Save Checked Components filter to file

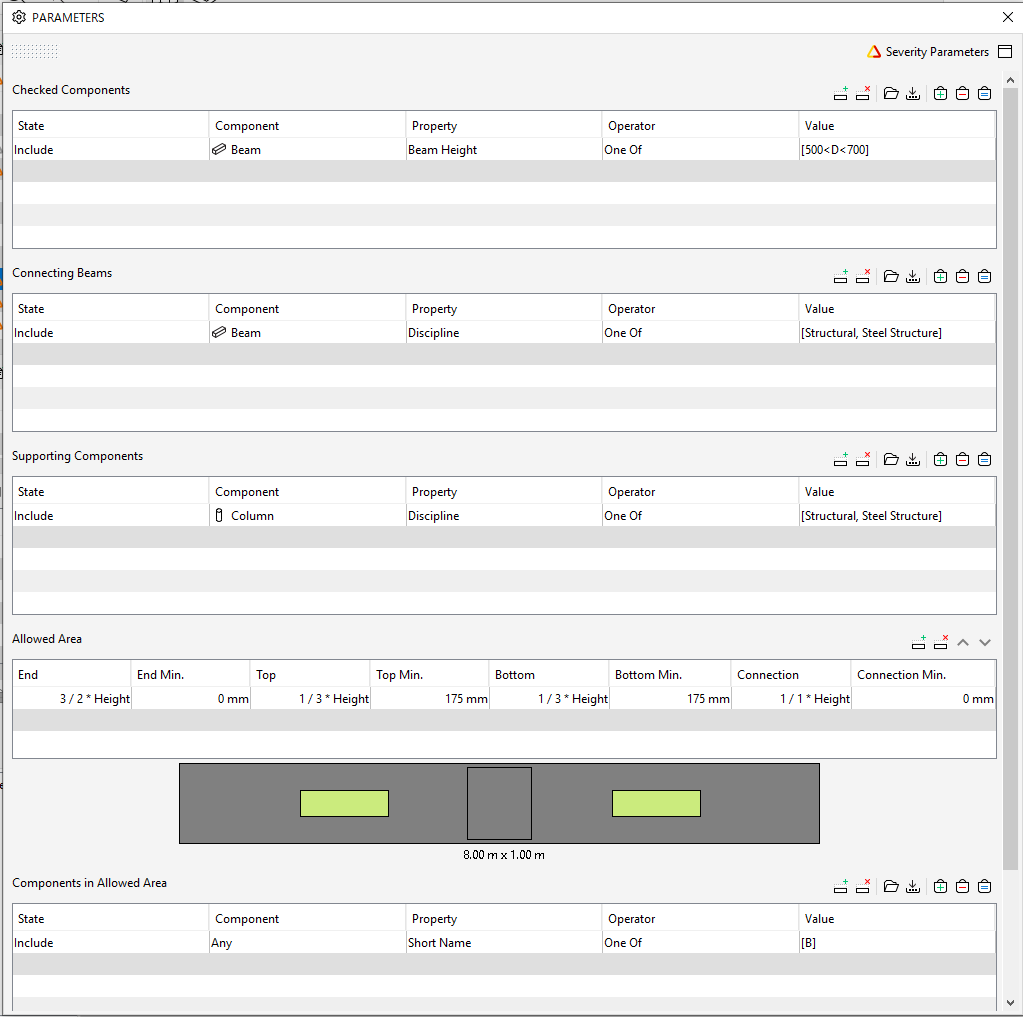(913, 93)
